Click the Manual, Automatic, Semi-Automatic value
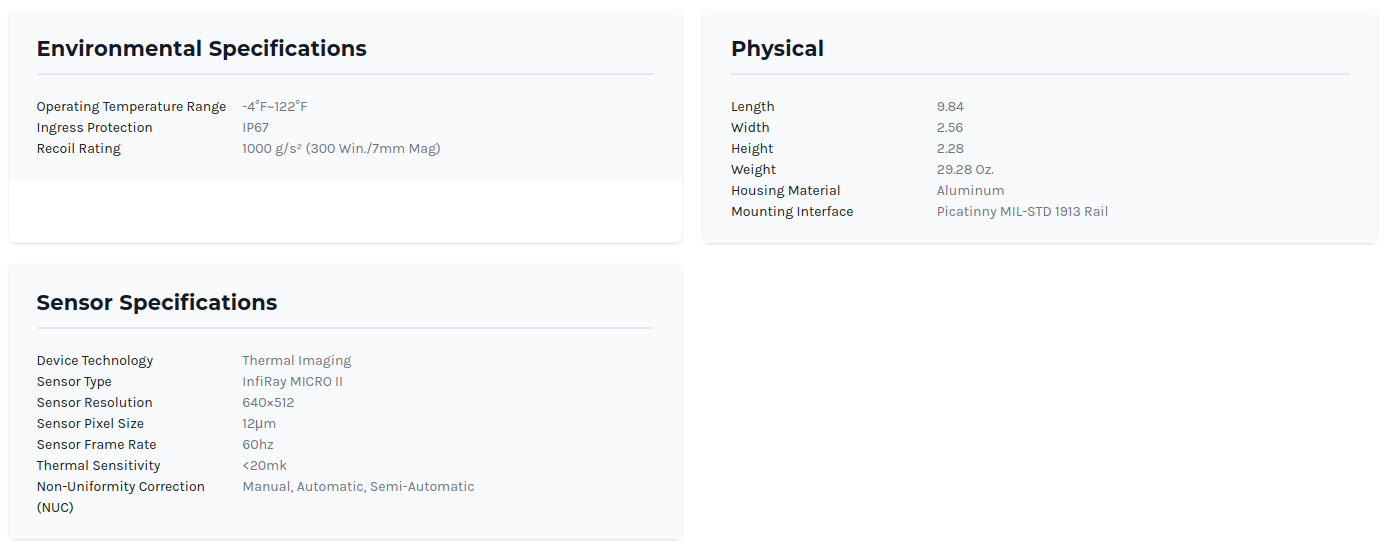The width and height of the screenshot is (1388, 547). click(358, 487)
